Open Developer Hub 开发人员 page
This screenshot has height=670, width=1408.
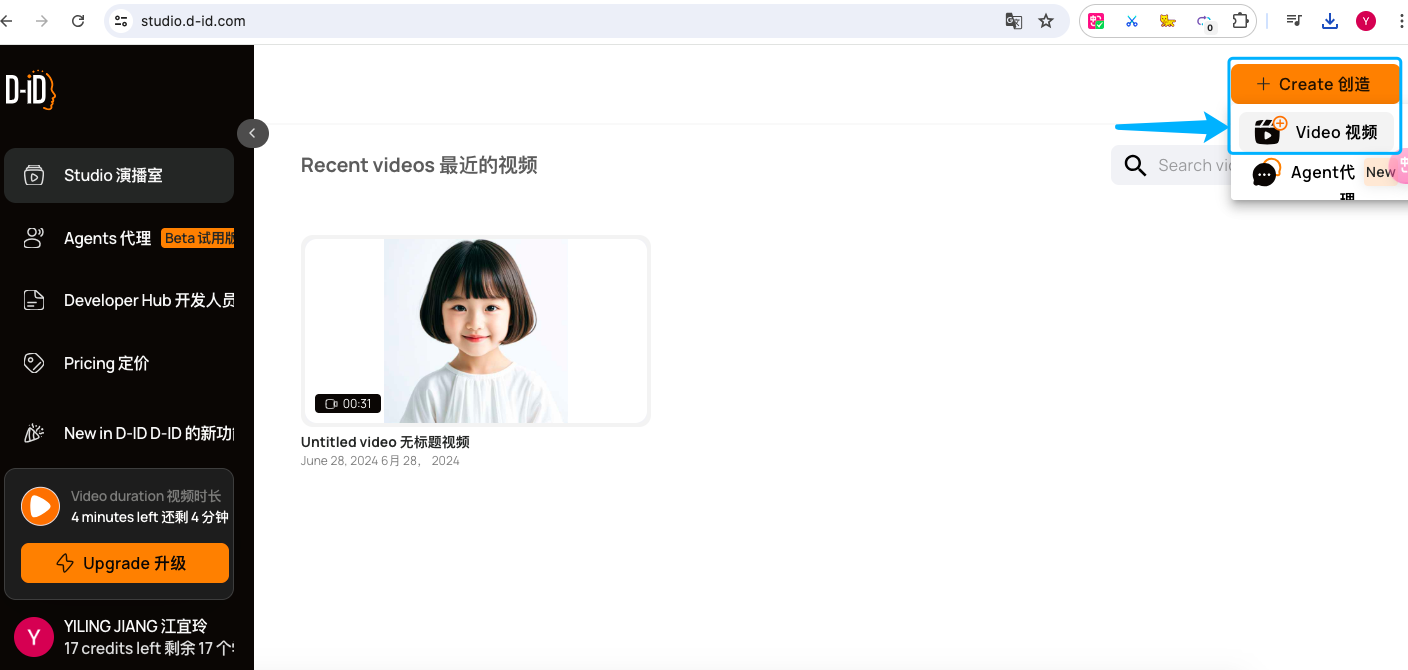[x=119, y=300]
